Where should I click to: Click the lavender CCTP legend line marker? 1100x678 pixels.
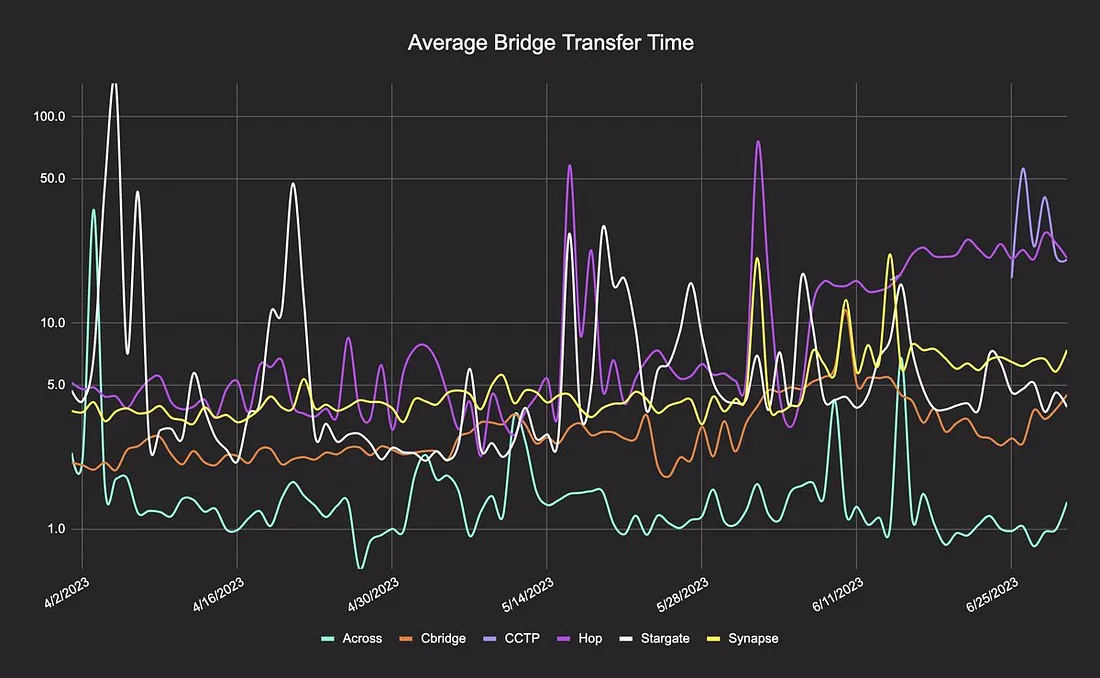click(488, 638)
